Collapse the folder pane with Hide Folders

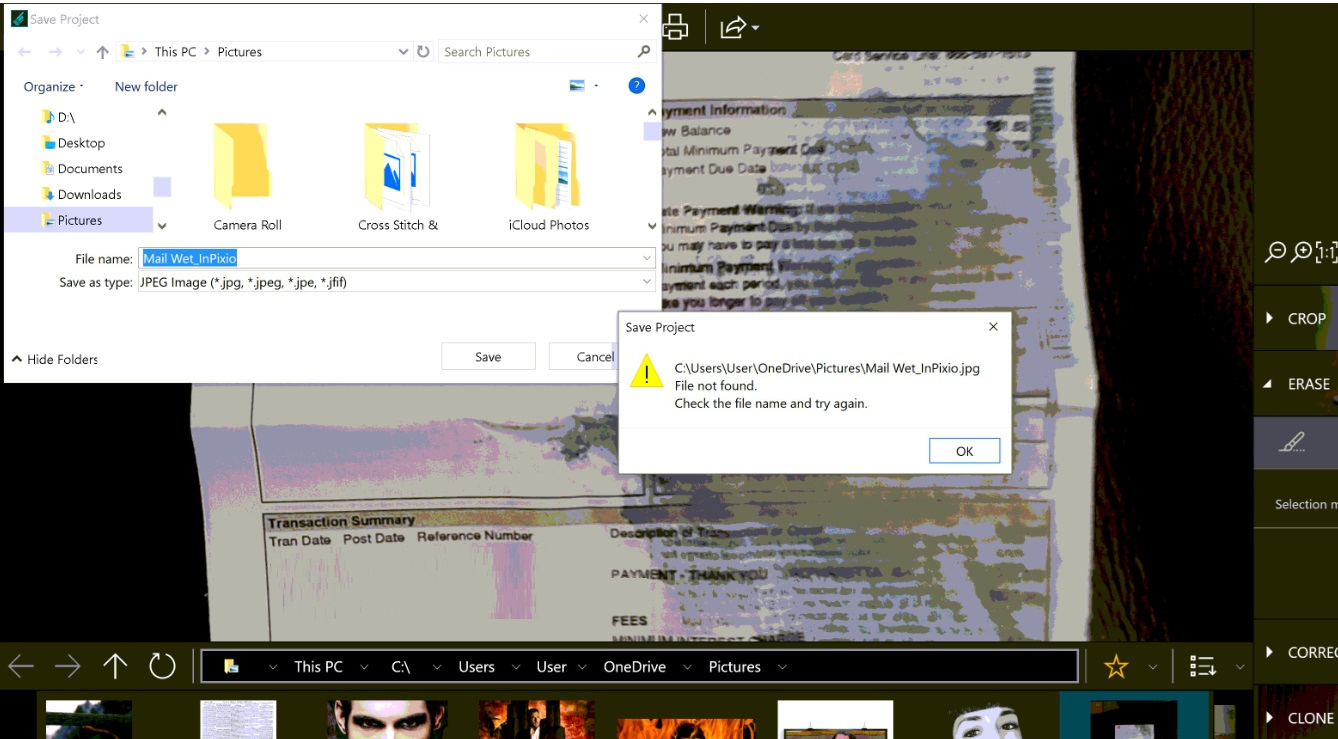click(x=55, y=359)
